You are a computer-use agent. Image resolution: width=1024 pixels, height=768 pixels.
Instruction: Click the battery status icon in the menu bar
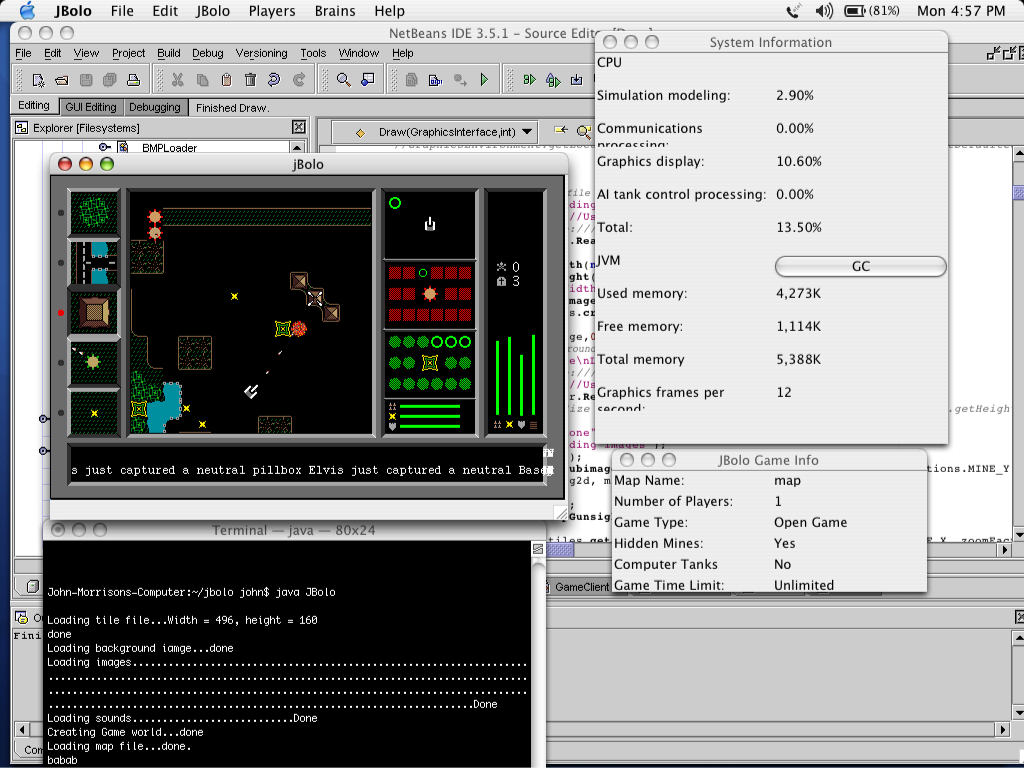point(854,10)
